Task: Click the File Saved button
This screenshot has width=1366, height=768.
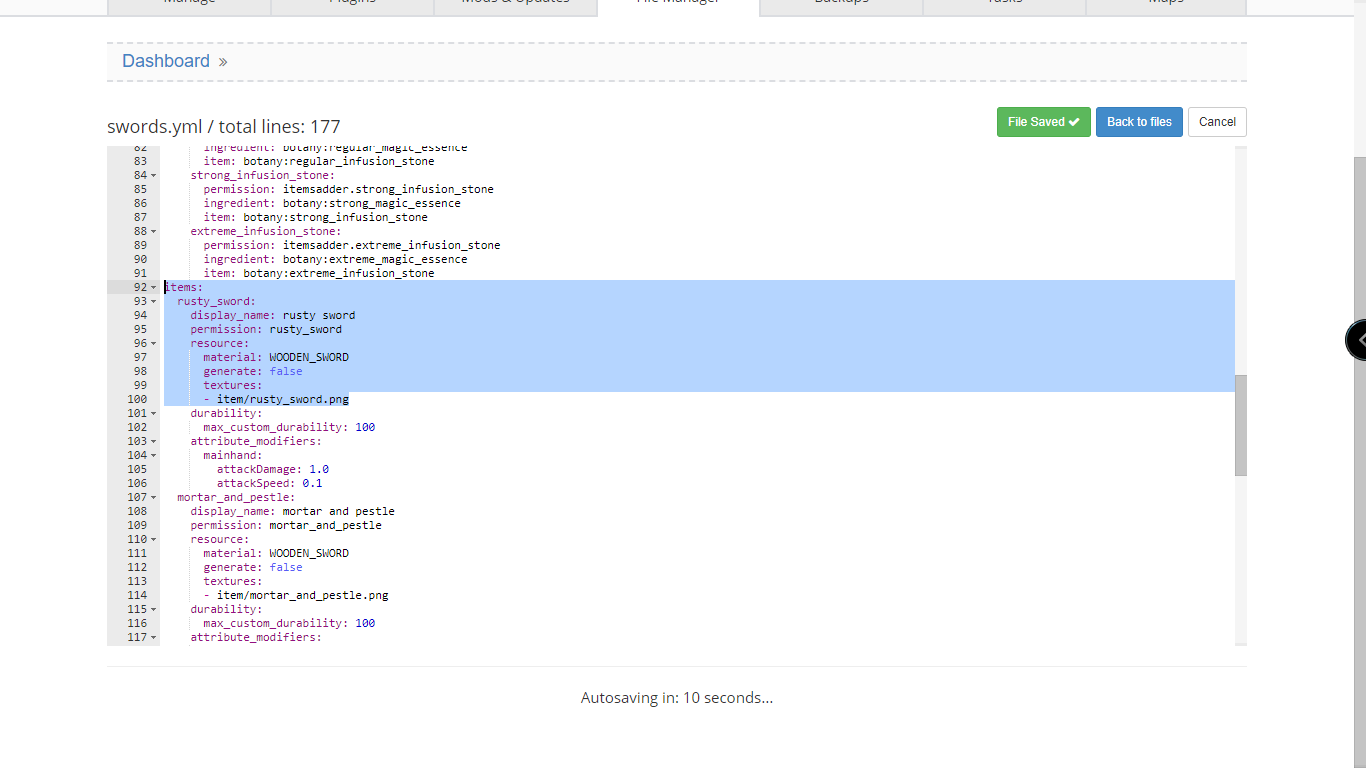Action: pos(1043,121)
